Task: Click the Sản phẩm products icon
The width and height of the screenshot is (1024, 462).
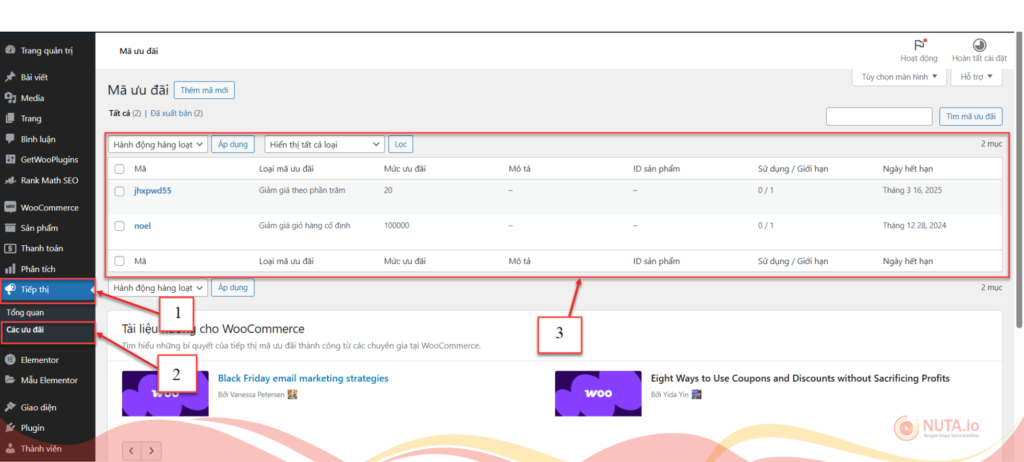Action: (10, 228)
